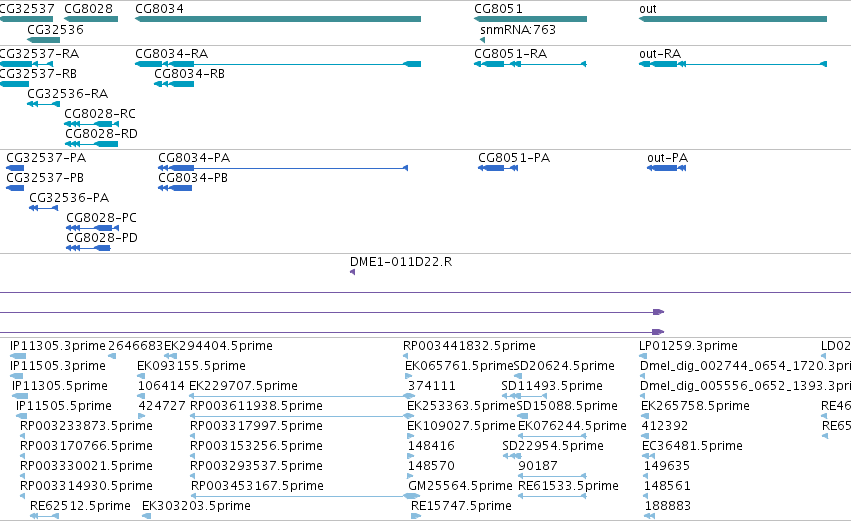Click the CG8034 gene label
The width and height of the screenshot is (851, 521).
(x=159, y=9)
